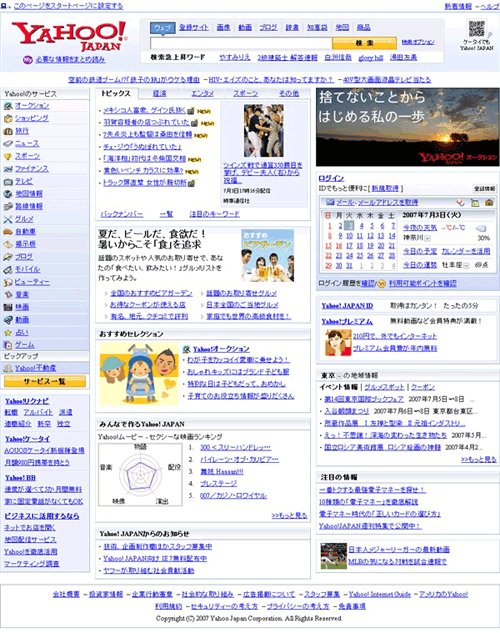The image size is (500, 633).
Task: Click the ファイナンス finance icon
Action: tap(8, 169)
